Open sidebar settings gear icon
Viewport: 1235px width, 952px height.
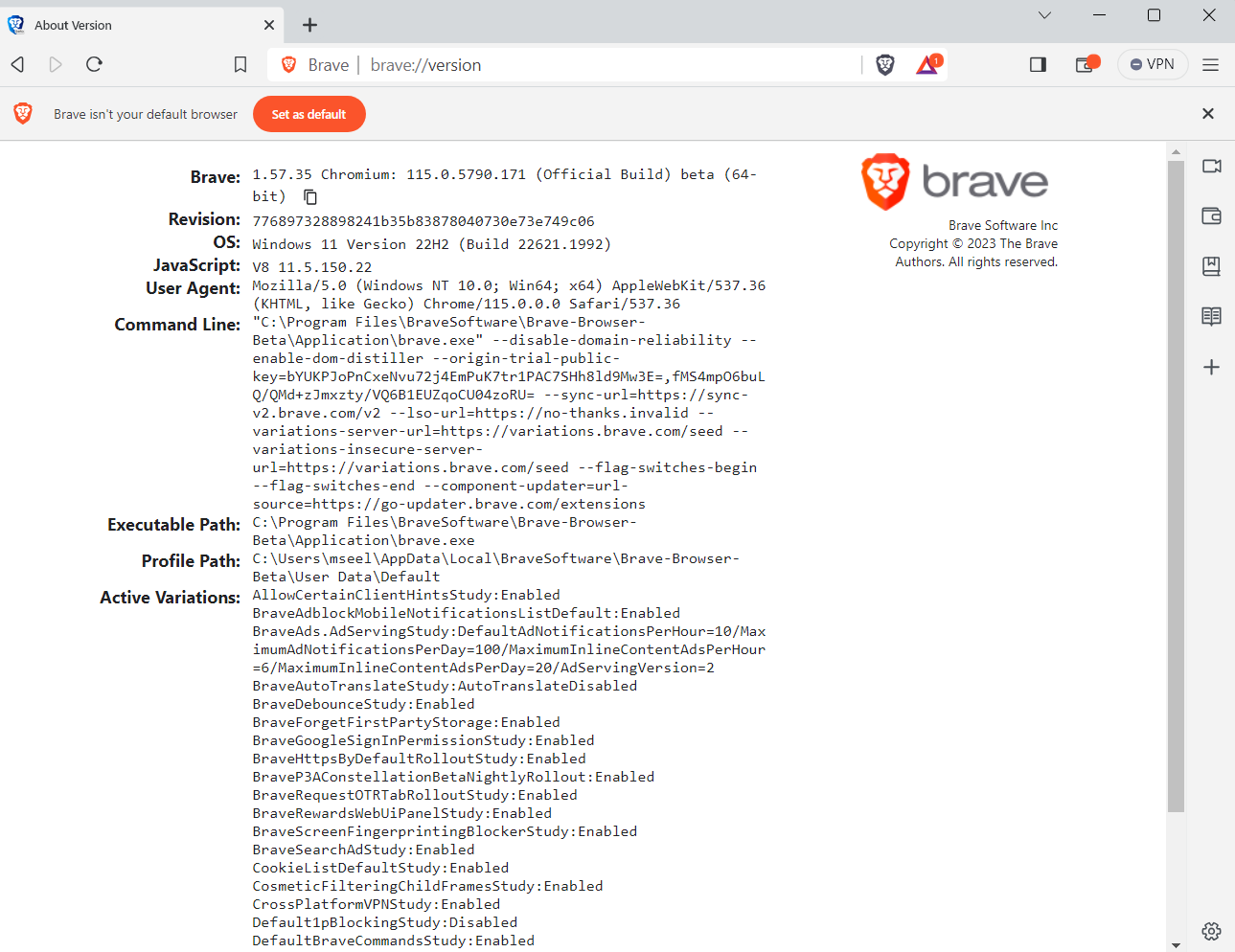1211,931
